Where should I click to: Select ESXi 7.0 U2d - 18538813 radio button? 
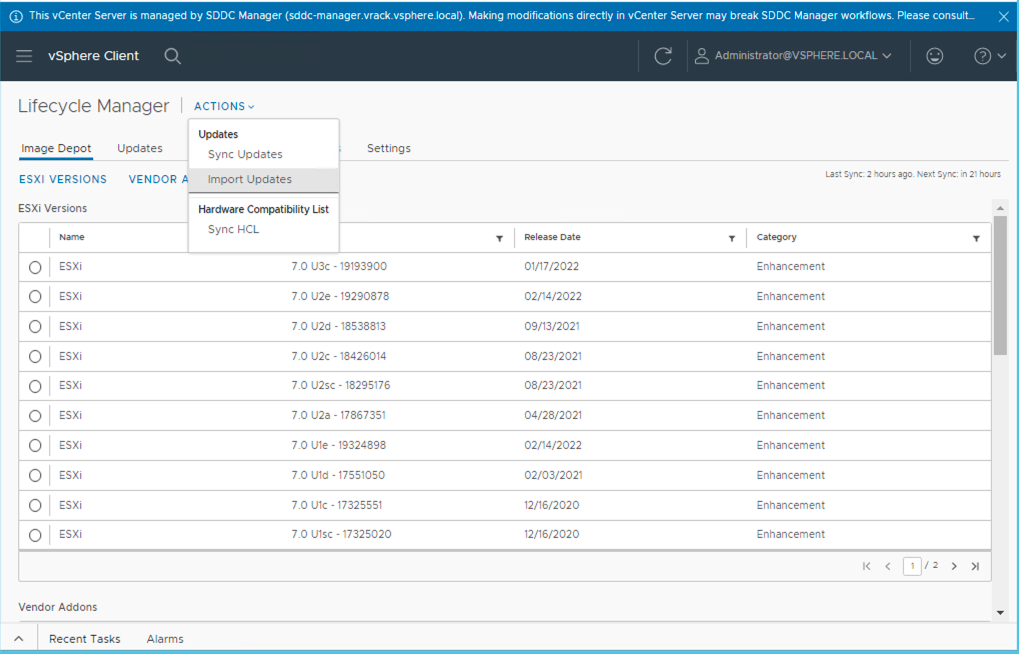(x=35, y=326)
